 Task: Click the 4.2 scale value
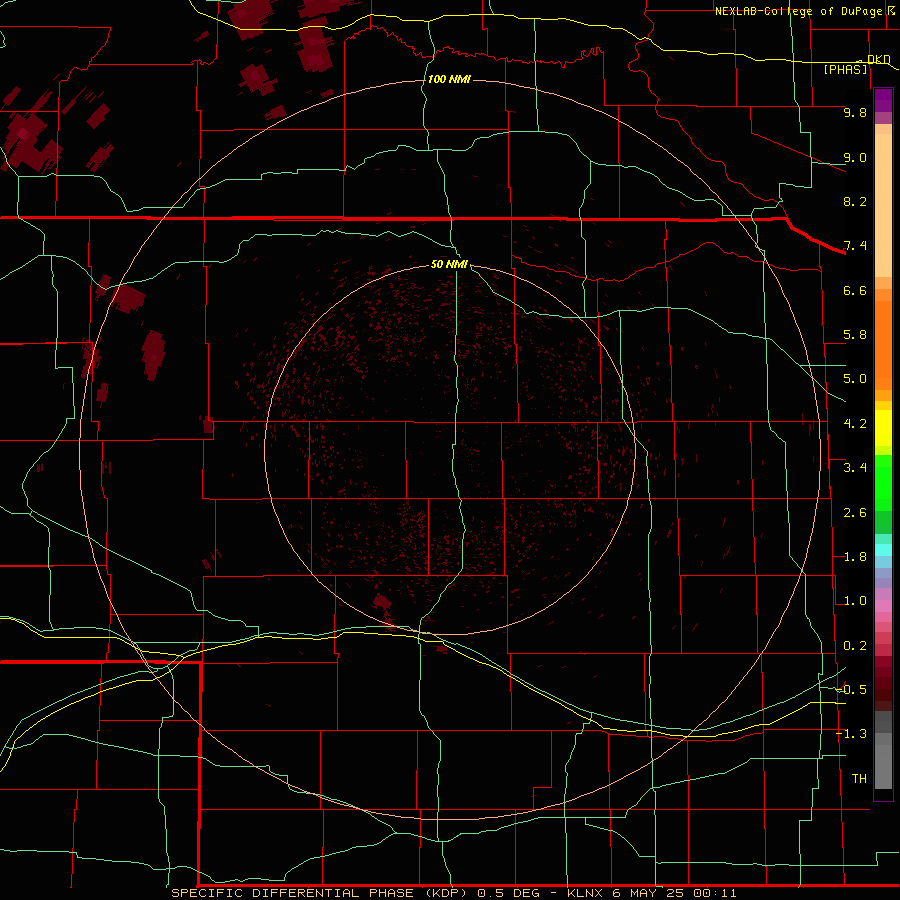(855, 424)
